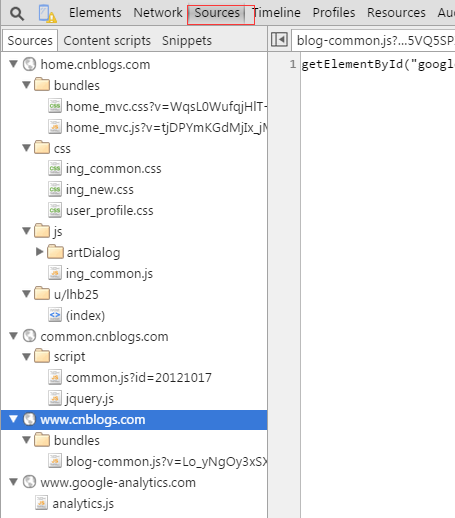Toggle device mode phone icon
The width and height of the screenshot is (455, 518).
click(47, 13)
